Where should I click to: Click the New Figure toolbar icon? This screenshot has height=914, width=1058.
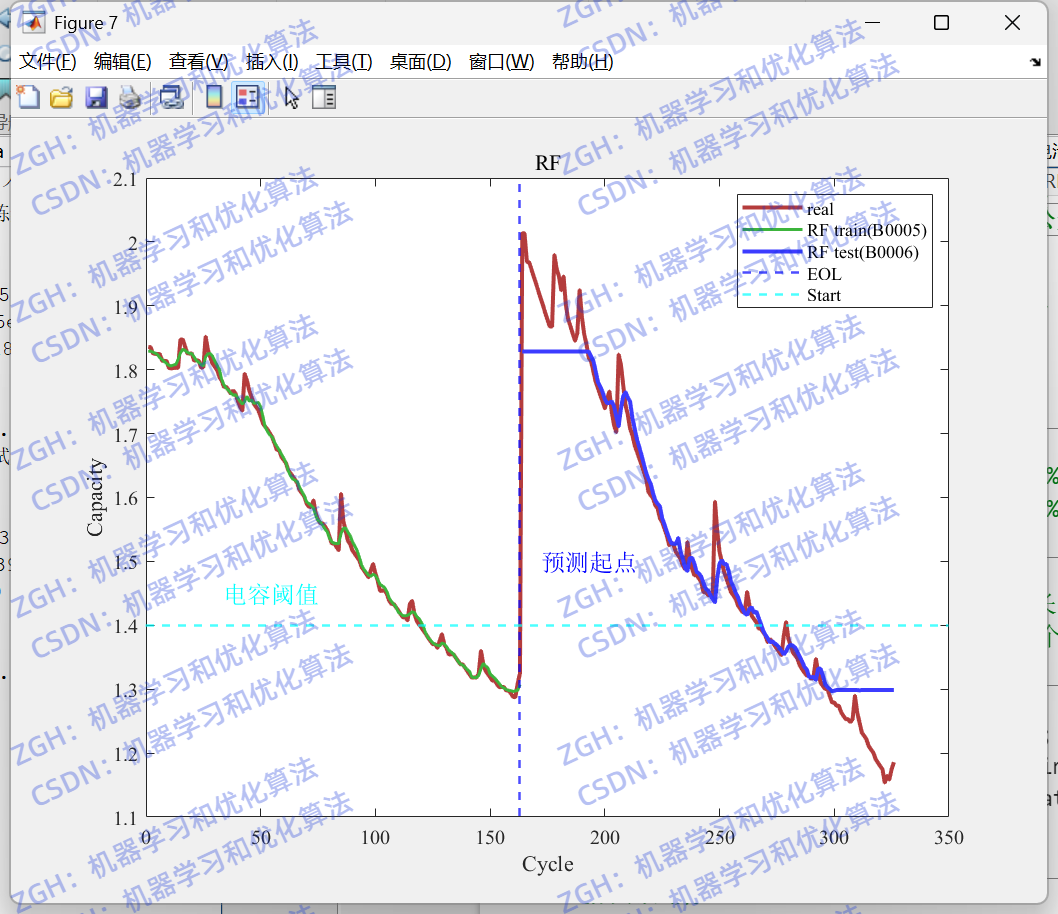[x=28, y=98]
